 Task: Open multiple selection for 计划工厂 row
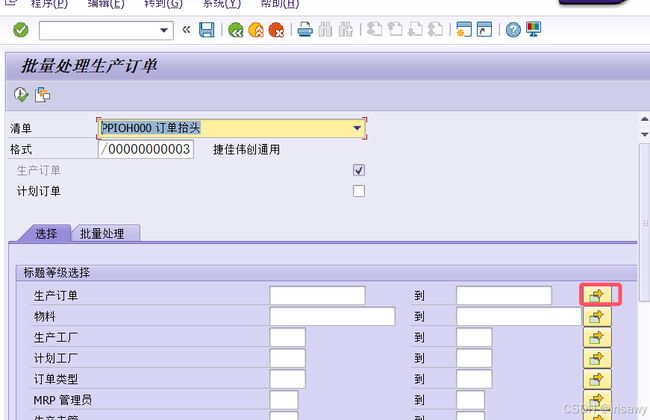597,358
